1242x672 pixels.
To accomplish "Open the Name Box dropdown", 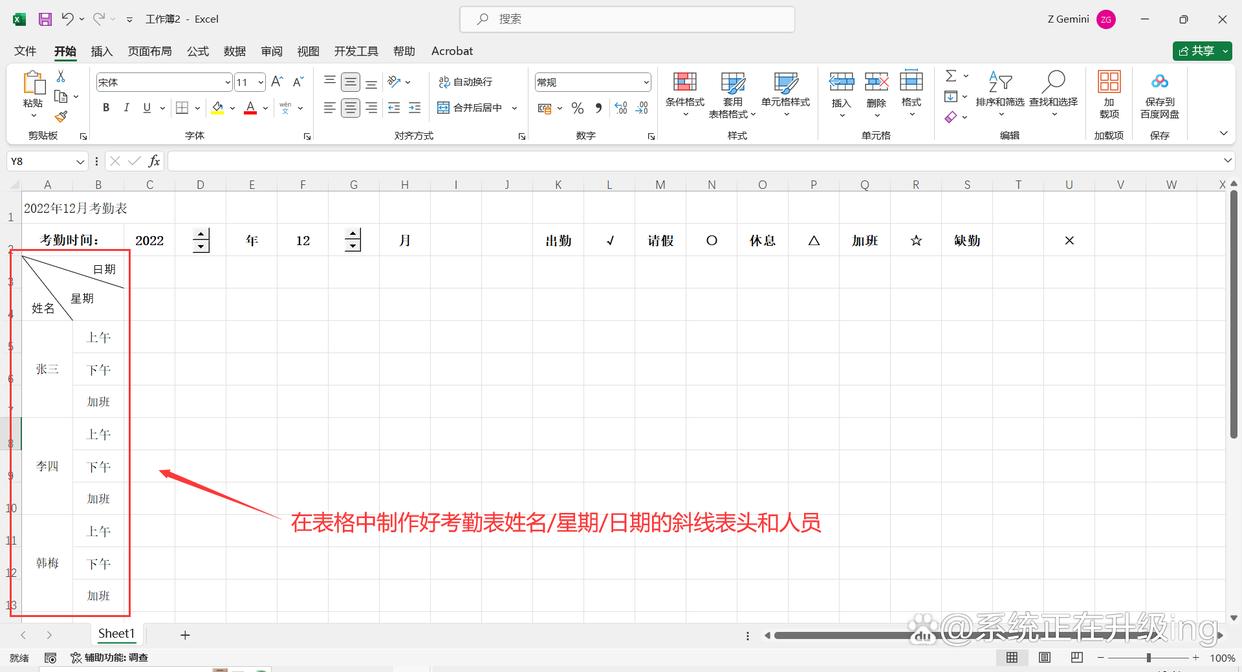I will tap(81, 161).
